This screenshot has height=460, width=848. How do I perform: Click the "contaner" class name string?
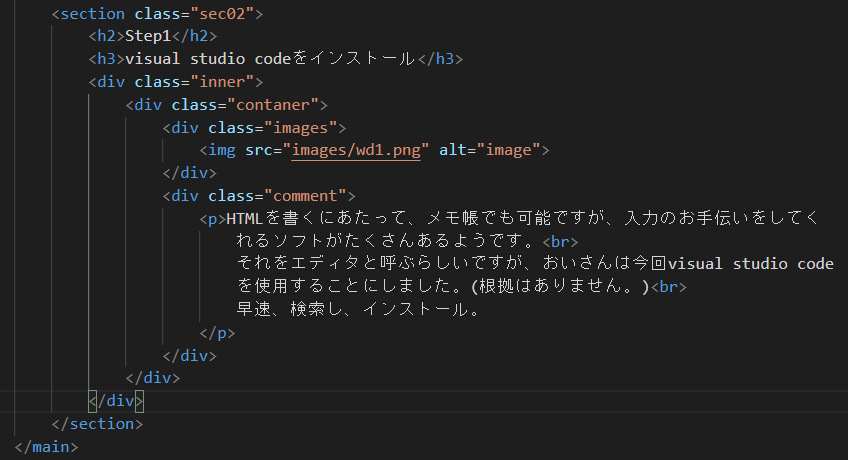(273, 104)
